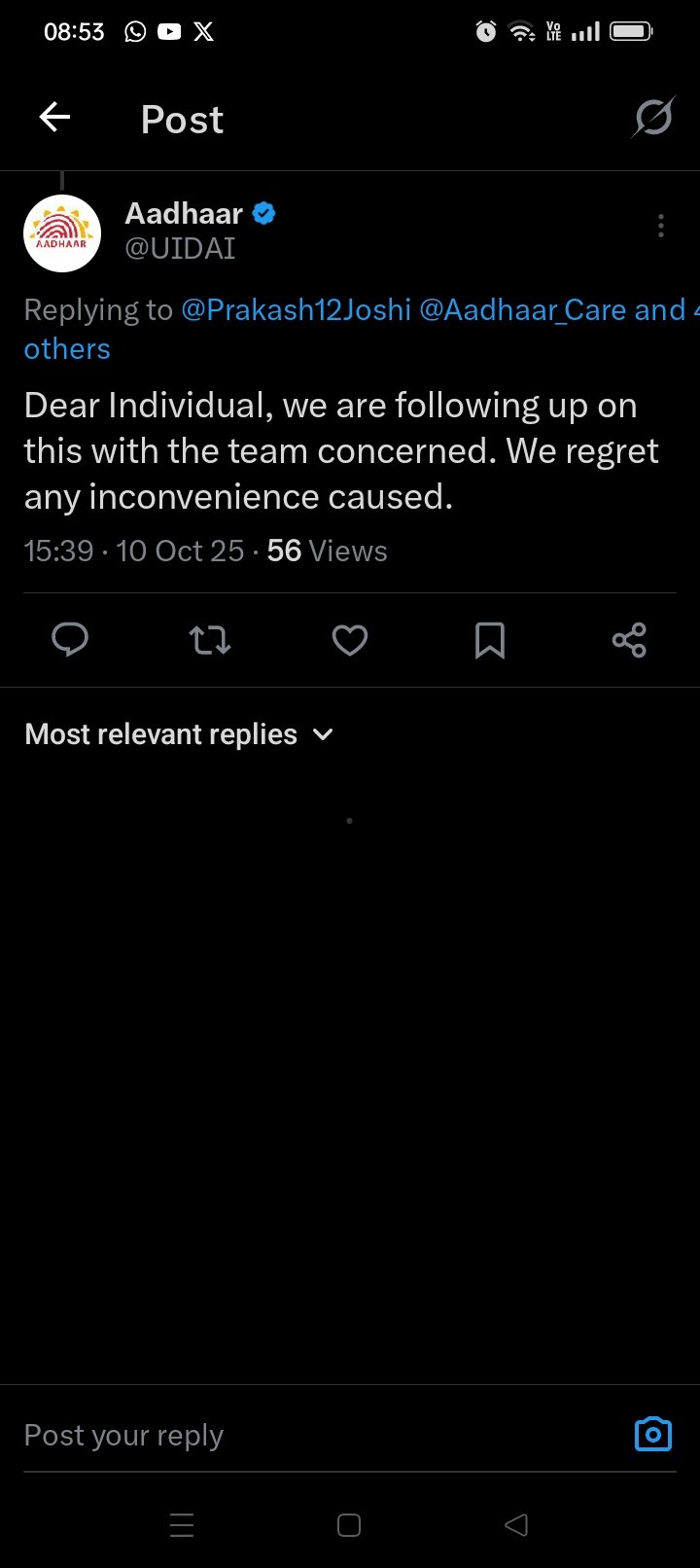Image resolution: width=700 pixels, height=1568 pixels.
Task: Tap the share icon
Action: (629, 640)
